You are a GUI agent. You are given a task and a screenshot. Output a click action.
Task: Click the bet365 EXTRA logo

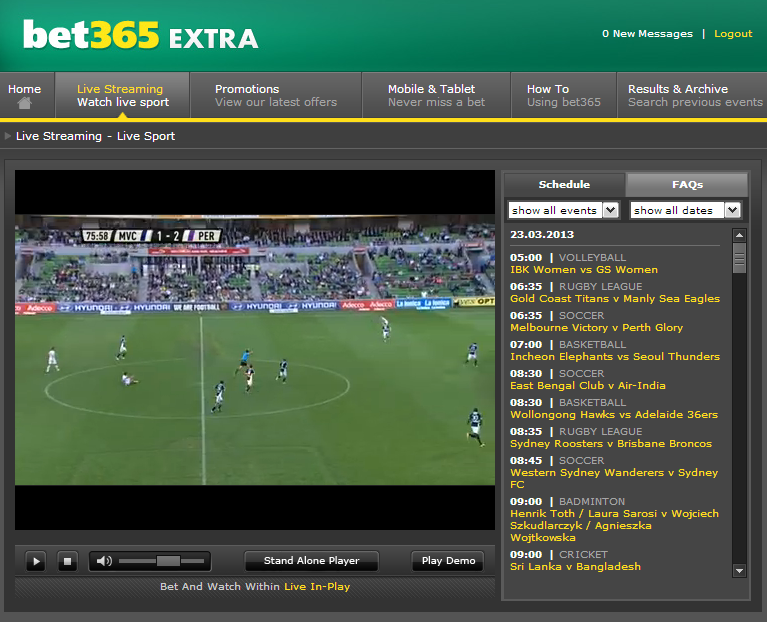[140, 35]
